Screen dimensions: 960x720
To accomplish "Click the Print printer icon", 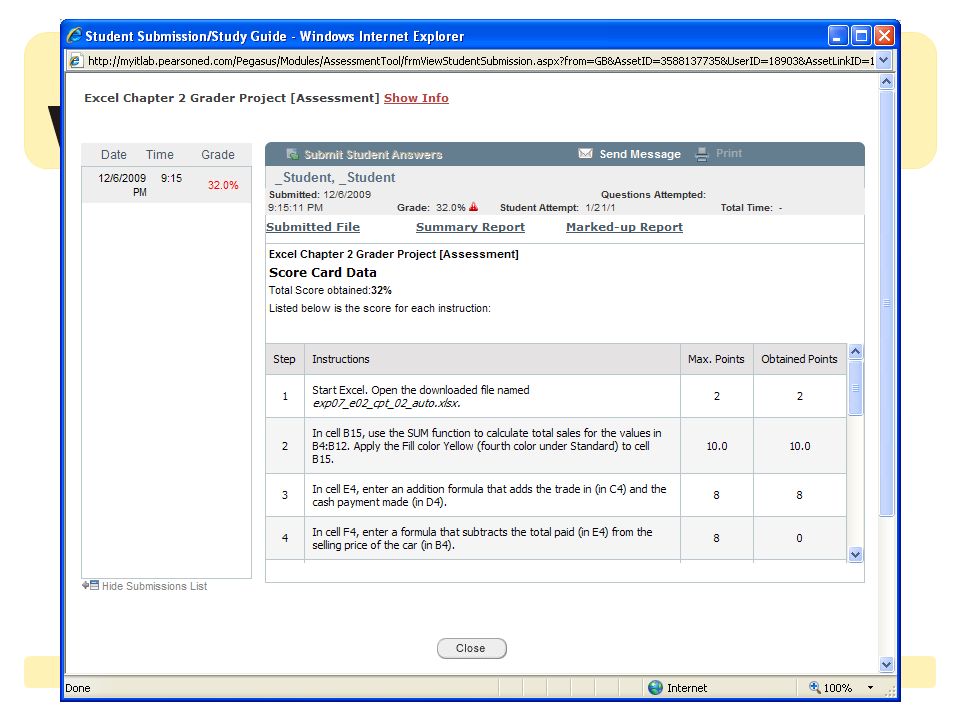I will point(702,154).
